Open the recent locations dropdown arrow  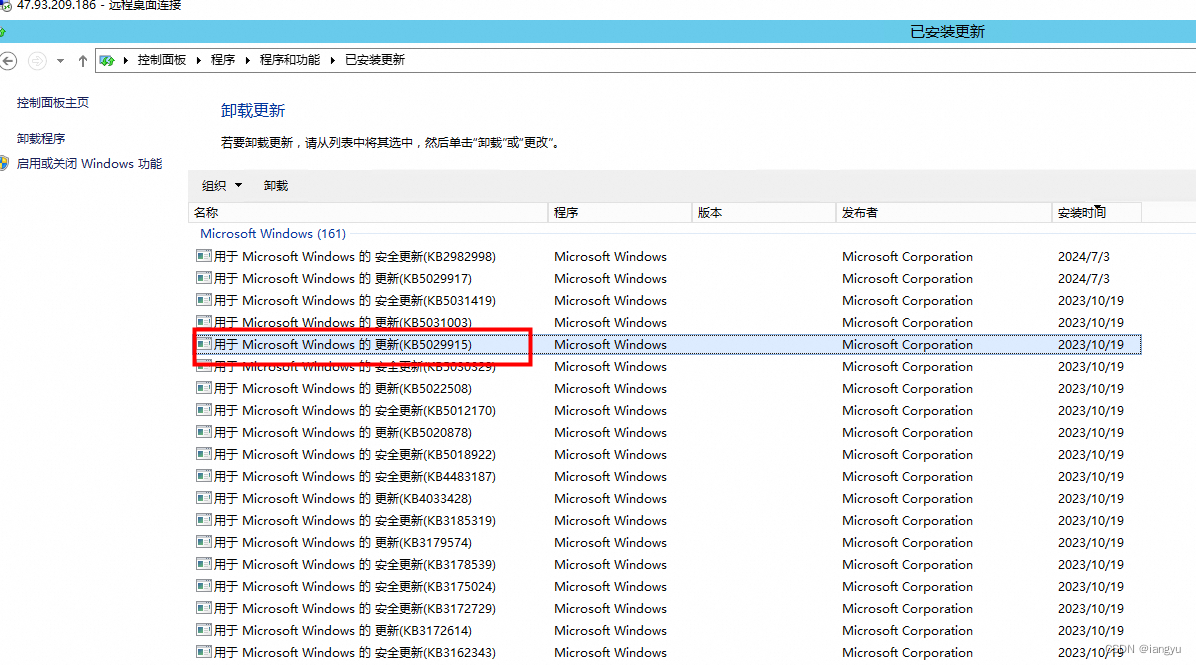60,60
